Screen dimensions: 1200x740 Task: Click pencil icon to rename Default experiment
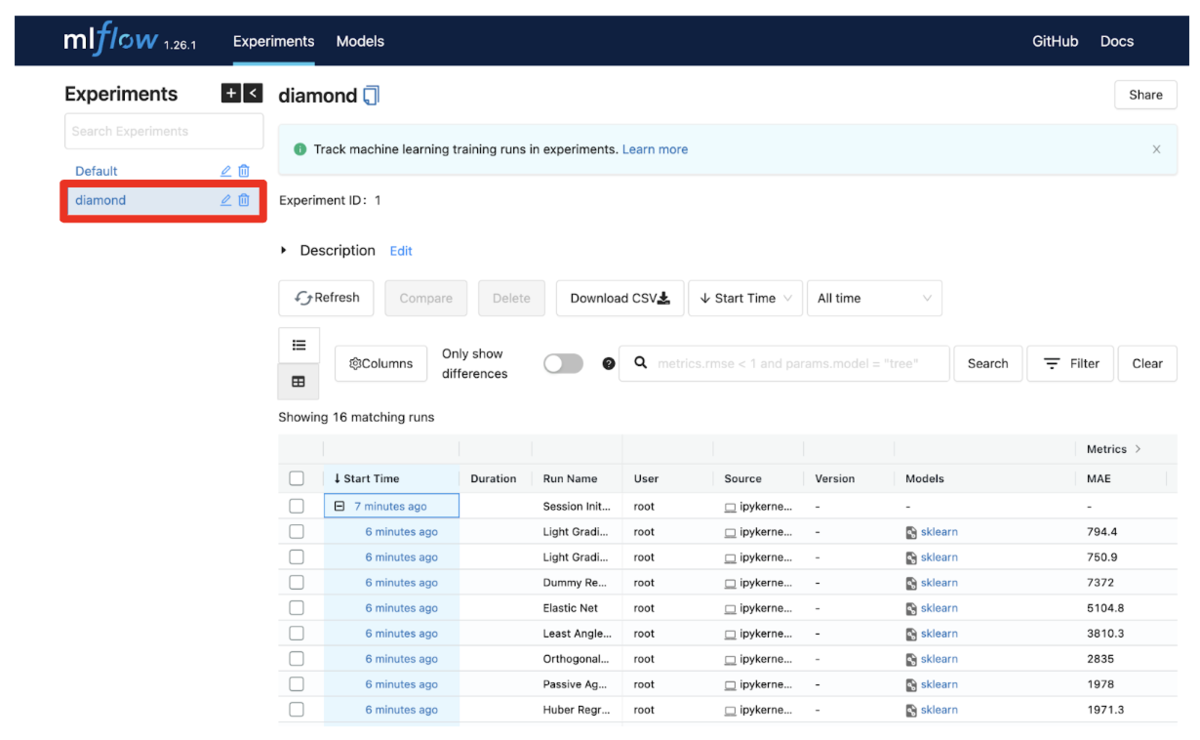point(226,171)
